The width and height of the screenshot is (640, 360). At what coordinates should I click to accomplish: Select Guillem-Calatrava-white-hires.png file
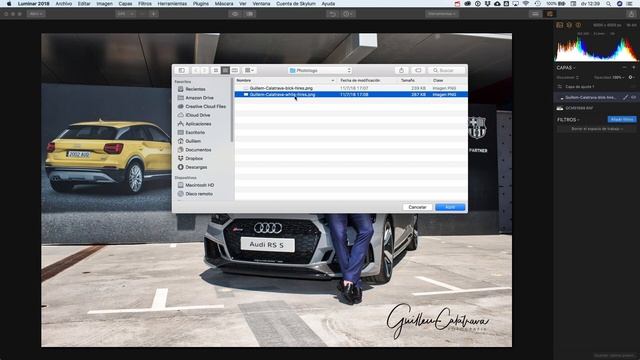click(x=351, y=94)
